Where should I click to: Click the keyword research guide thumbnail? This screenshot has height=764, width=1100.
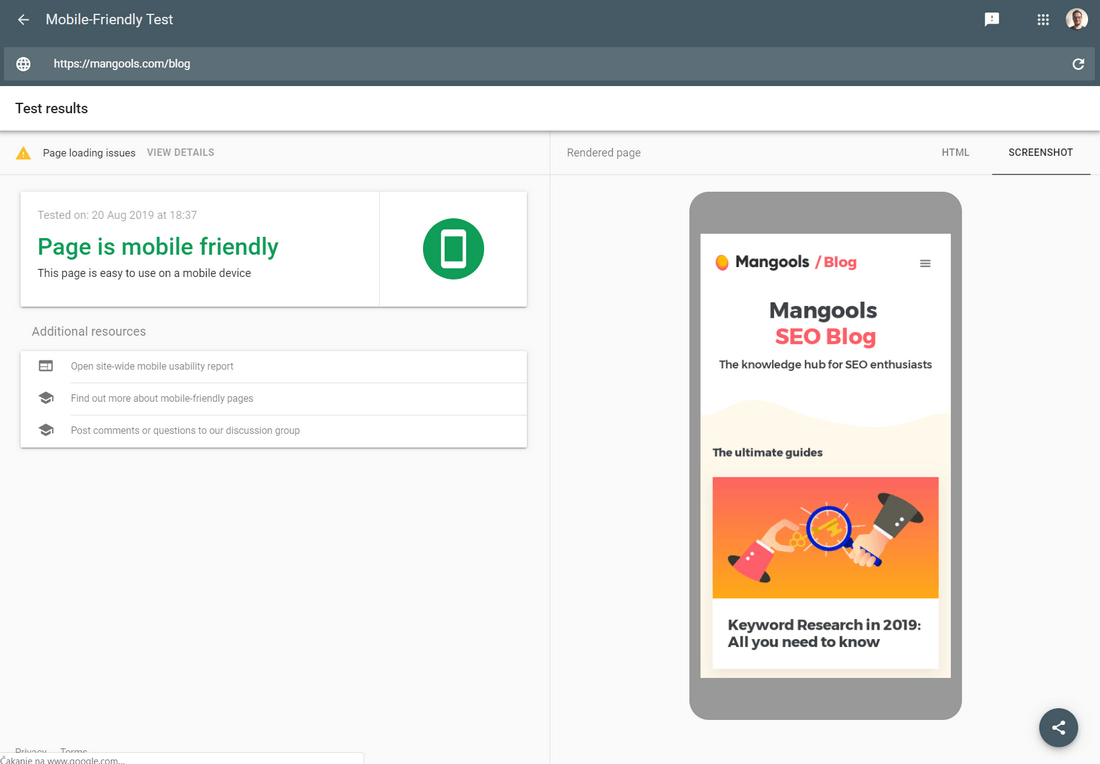tap(825, 537)
